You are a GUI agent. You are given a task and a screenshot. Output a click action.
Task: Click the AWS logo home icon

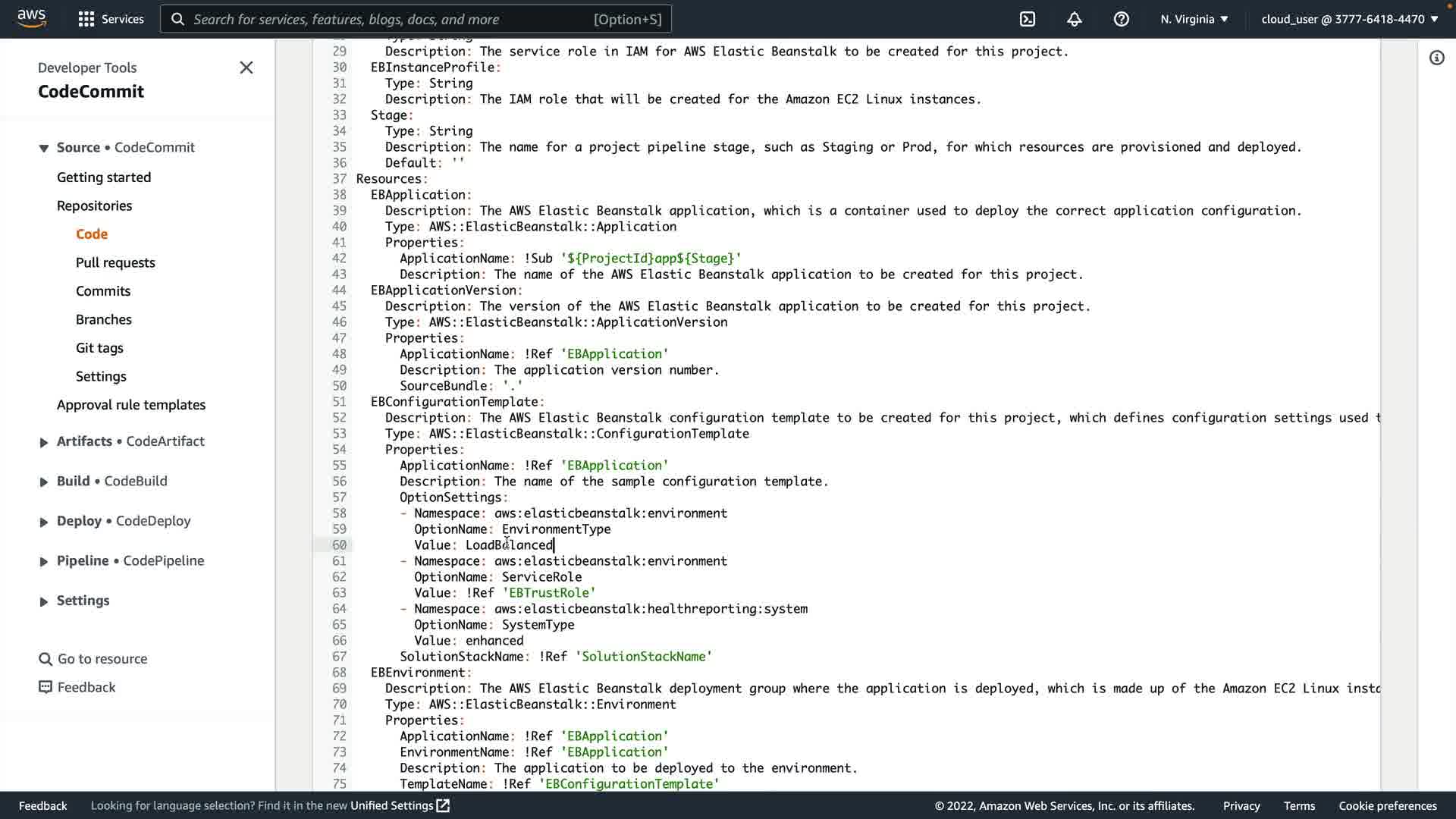(31, 18)
